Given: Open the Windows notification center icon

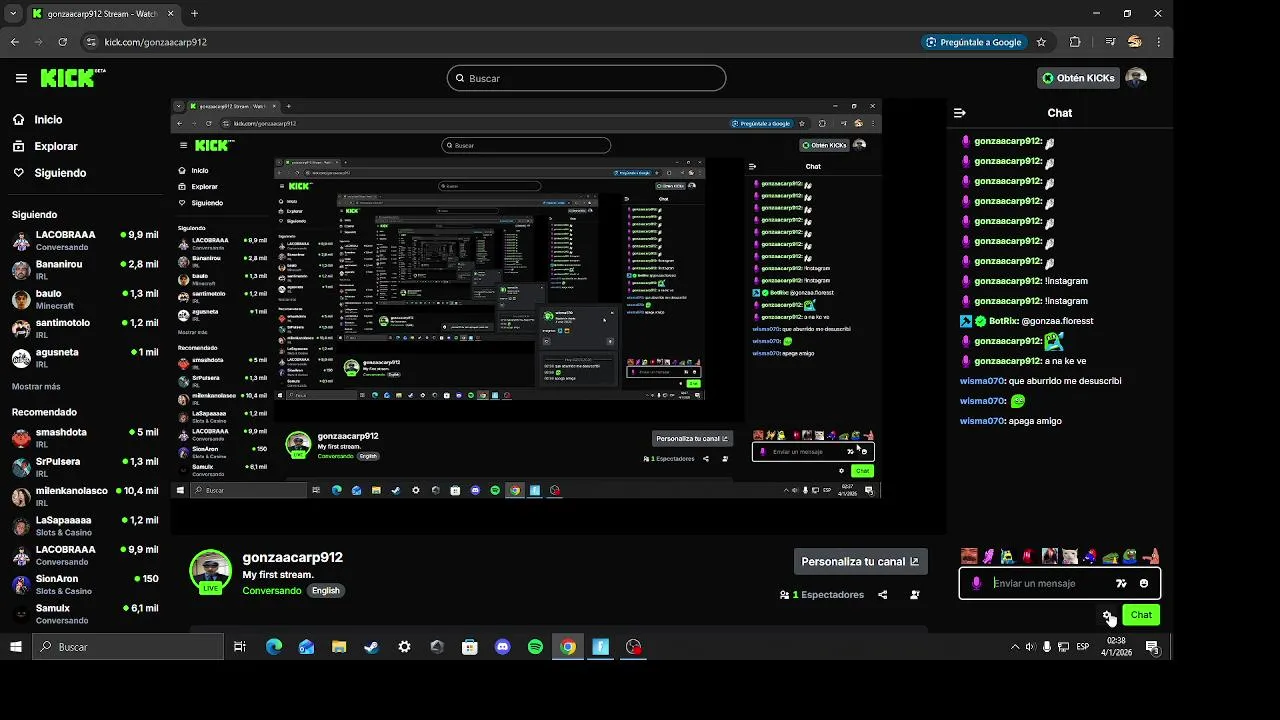Looking at the screenshot, I should pos(1152,647).
